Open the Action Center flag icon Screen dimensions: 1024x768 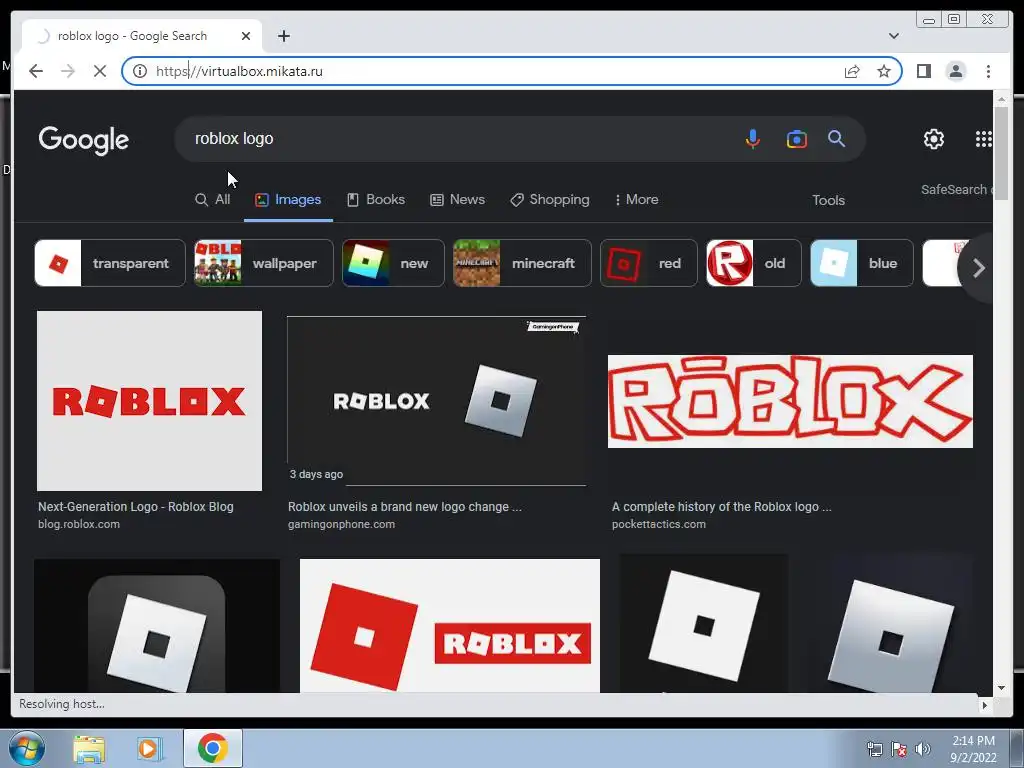[899, 749]
